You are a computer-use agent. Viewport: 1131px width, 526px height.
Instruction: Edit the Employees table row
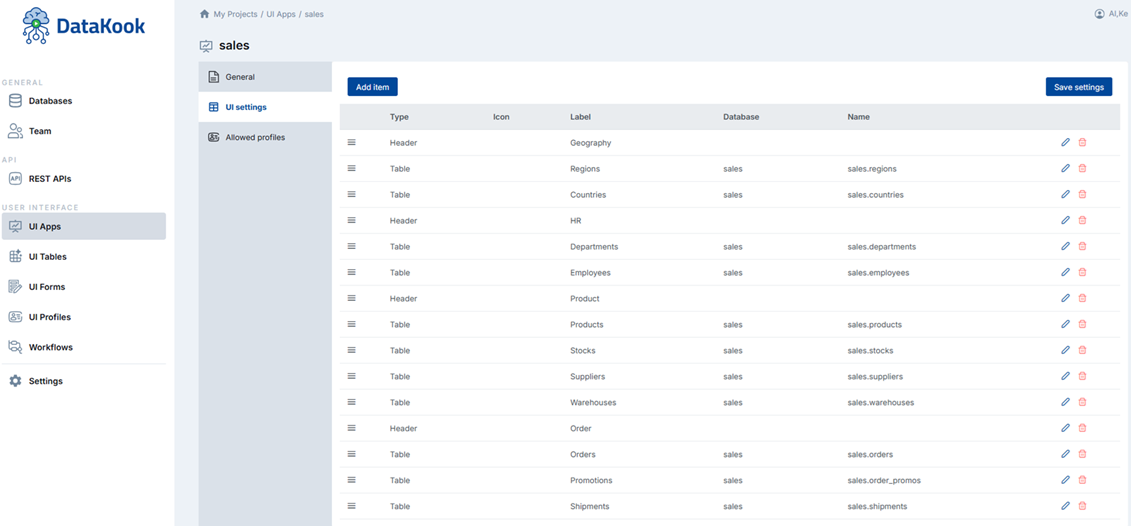1065,272
